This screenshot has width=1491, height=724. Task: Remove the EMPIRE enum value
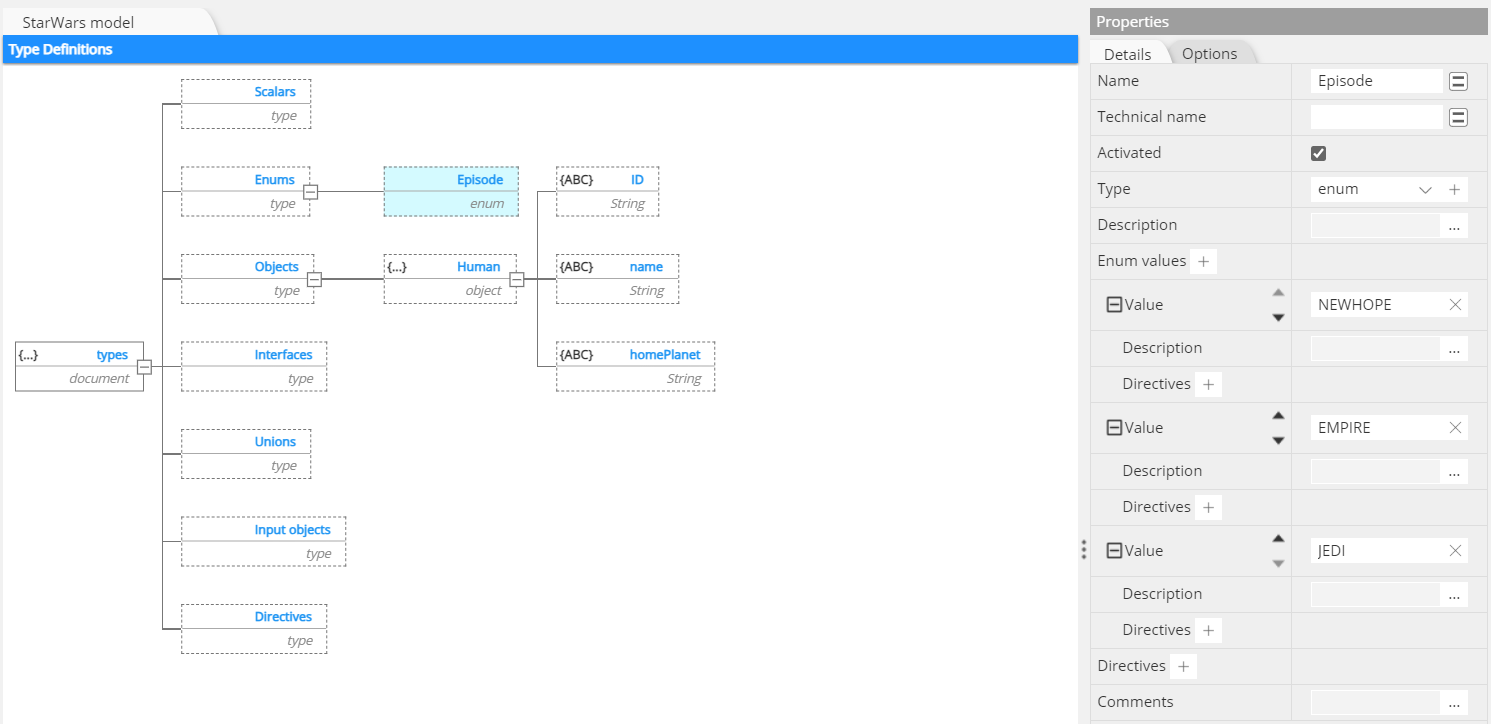coord(1455,427)
